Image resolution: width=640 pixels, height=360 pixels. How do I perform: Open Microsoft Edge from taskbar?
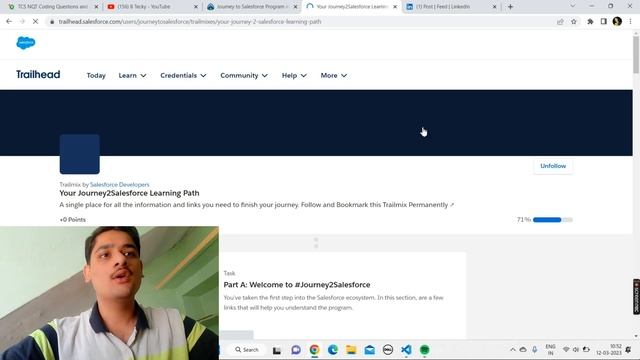[333, 350]
